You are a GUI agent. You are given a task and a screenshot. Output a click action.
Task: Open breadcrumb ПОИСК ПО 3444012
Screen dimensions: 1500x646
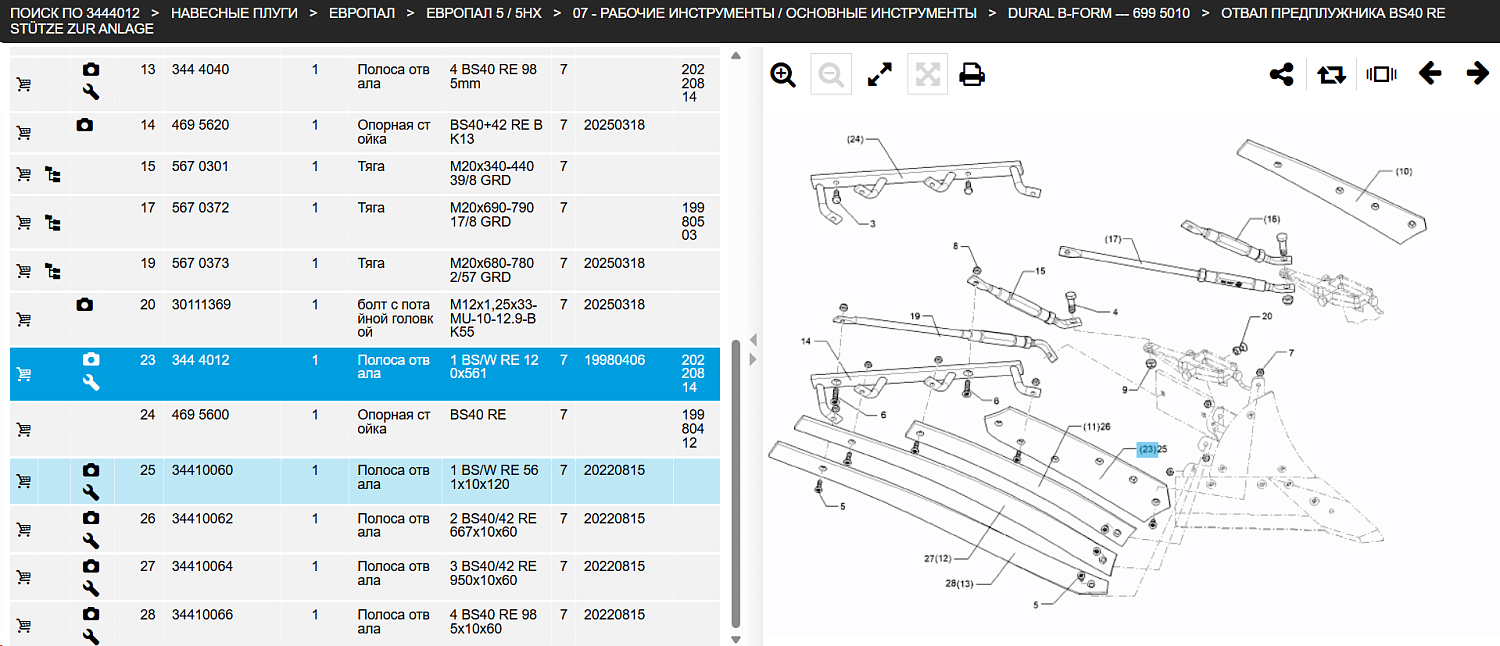coord(75,13)
